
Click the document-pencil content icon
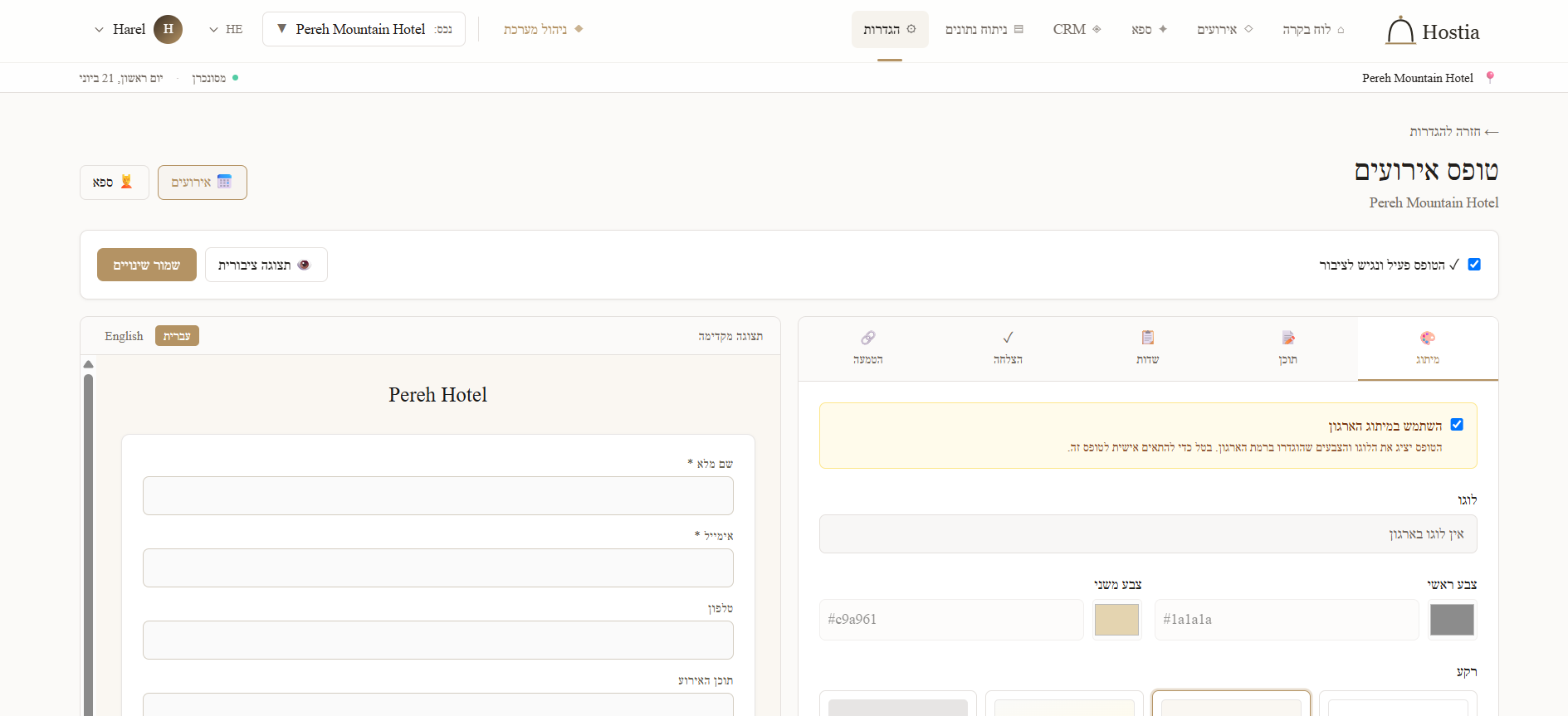pyautogui.click(x=1288, y=338)
